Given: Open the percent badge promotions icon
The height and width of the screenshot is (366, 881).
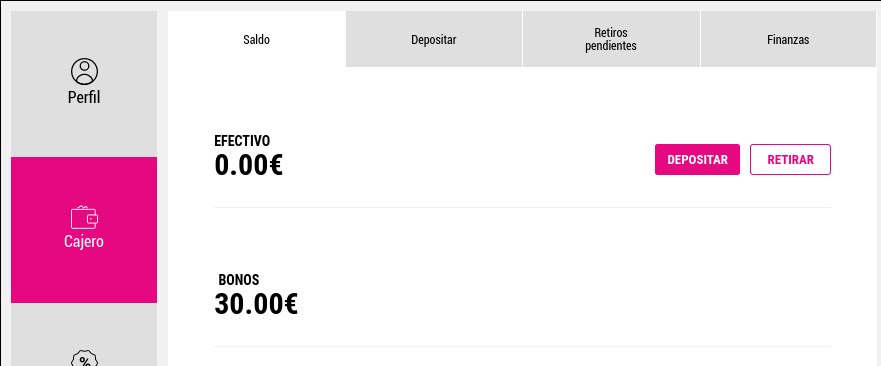Looking at the screenshot, I should pos(84,359).
